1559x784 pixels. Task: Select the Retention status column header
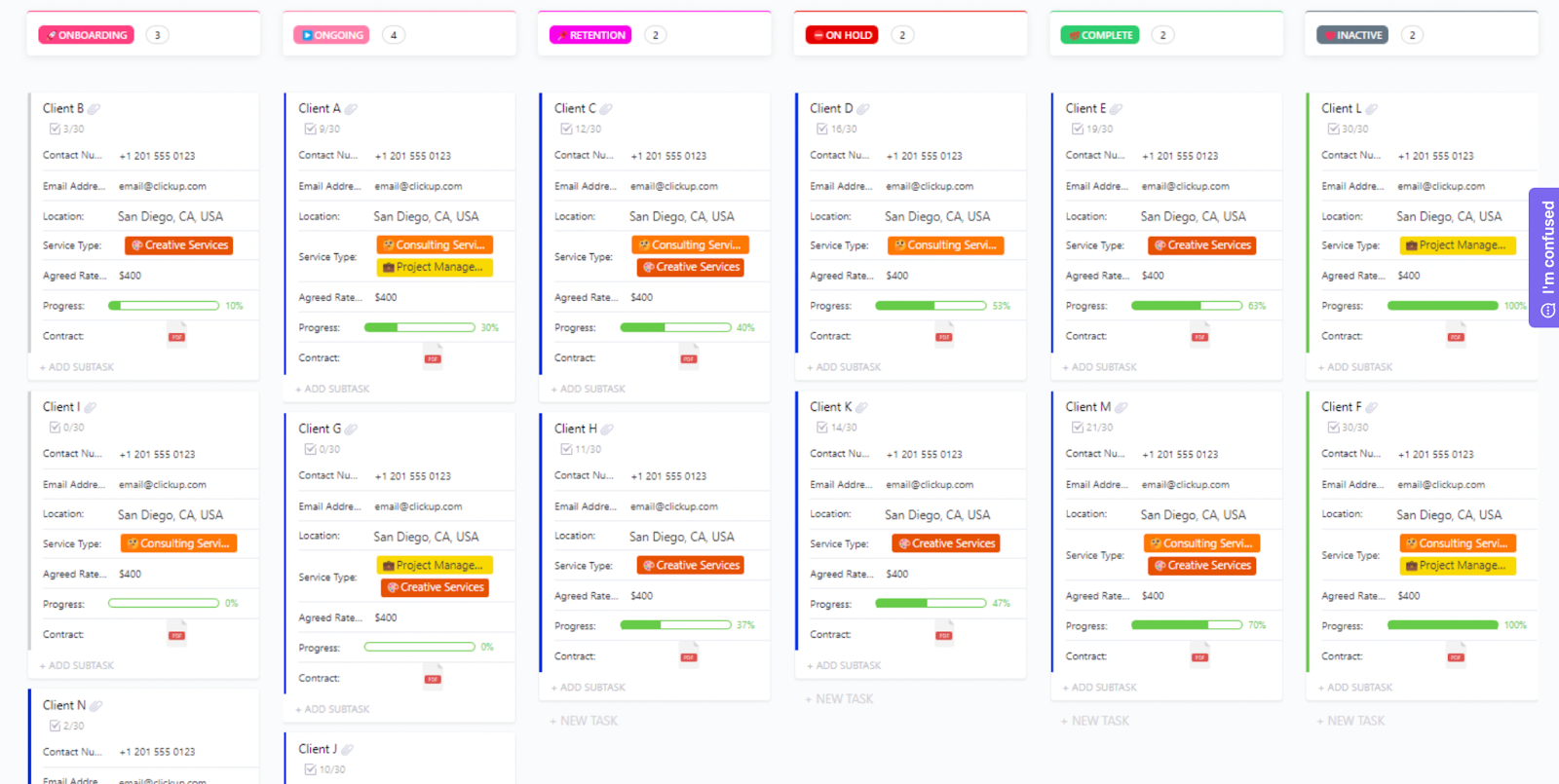point(590,35)
